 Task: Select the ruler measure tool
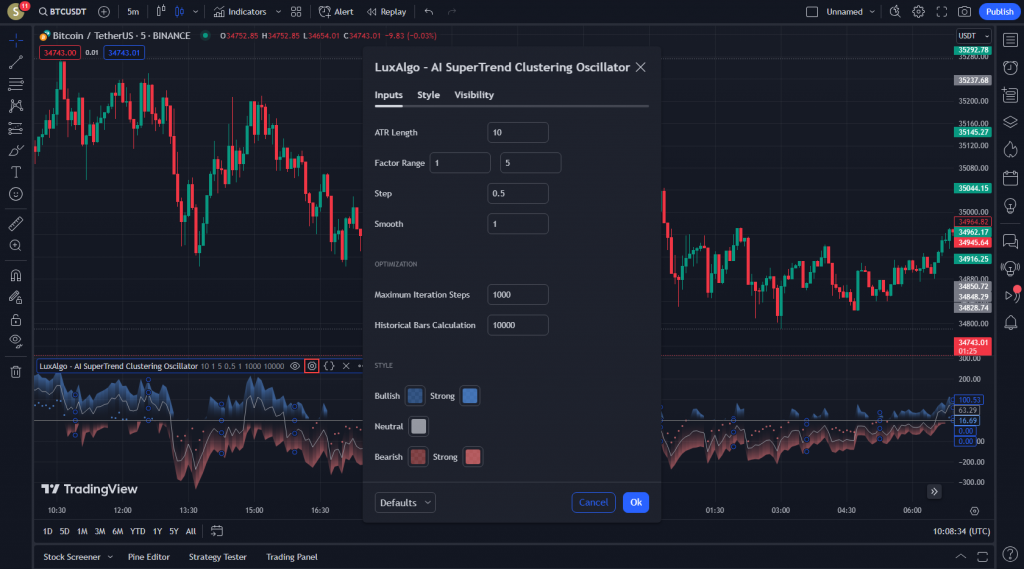(16, 224)
